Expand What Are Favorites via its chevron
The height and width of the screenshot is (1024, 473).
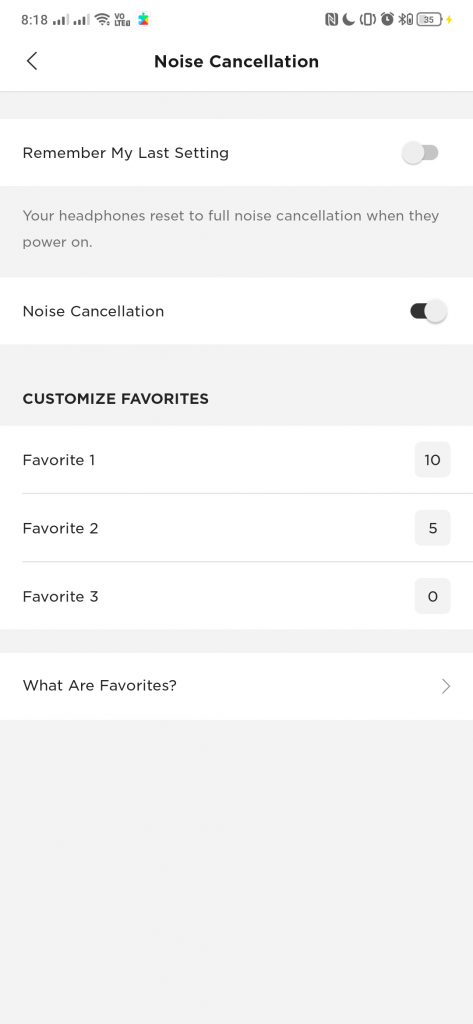pos(446,686)
